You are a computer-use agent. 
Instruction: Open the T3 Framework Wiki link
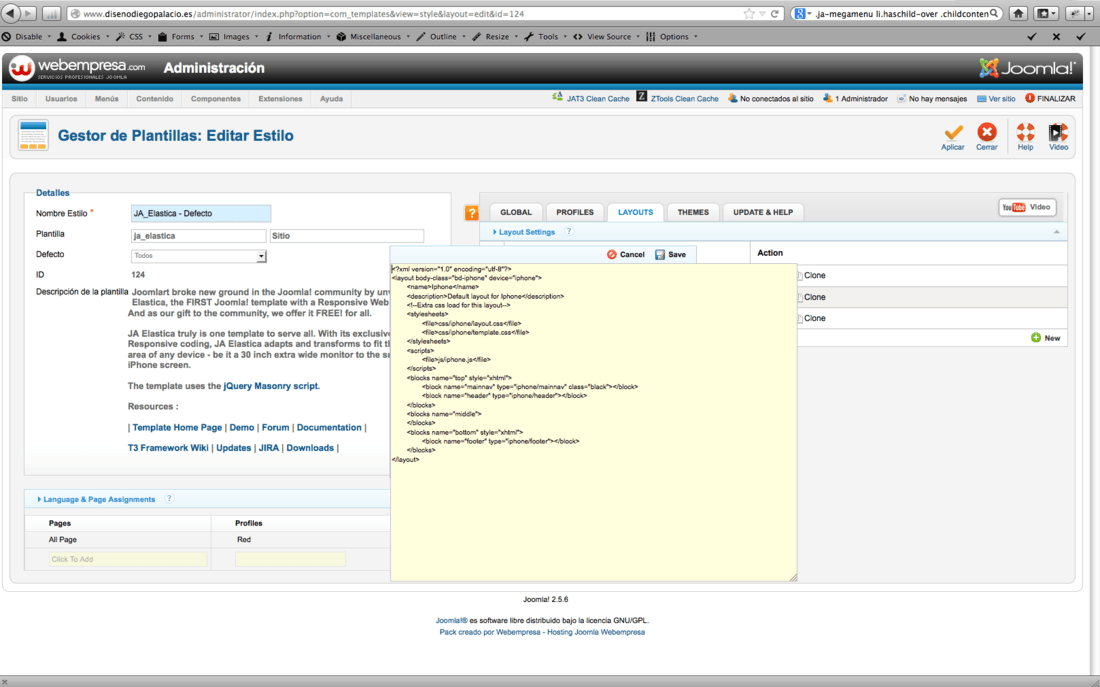tap(168, 448)
